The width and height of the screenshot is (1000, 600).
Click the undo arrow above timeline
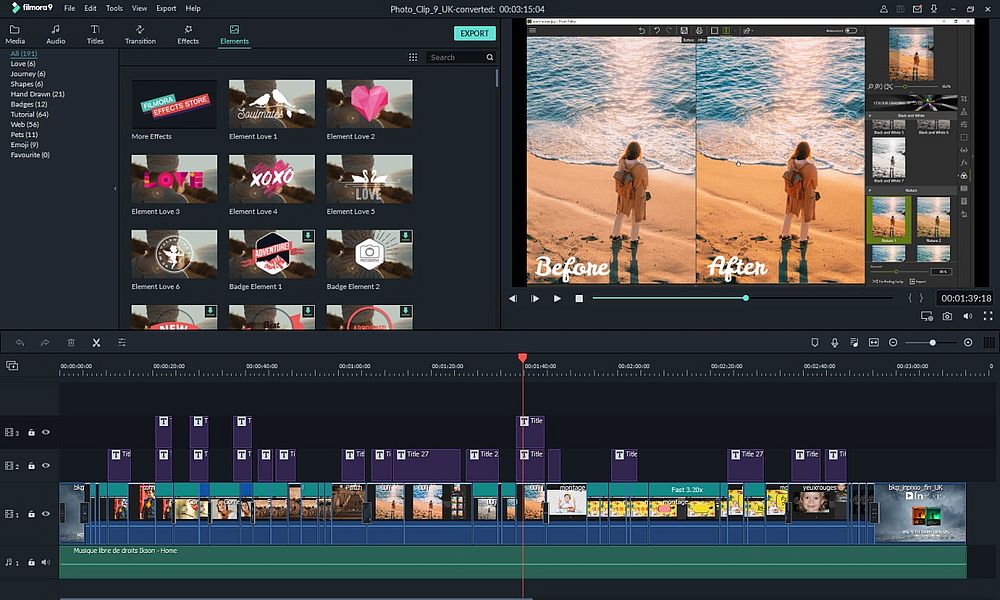[19, 342]
